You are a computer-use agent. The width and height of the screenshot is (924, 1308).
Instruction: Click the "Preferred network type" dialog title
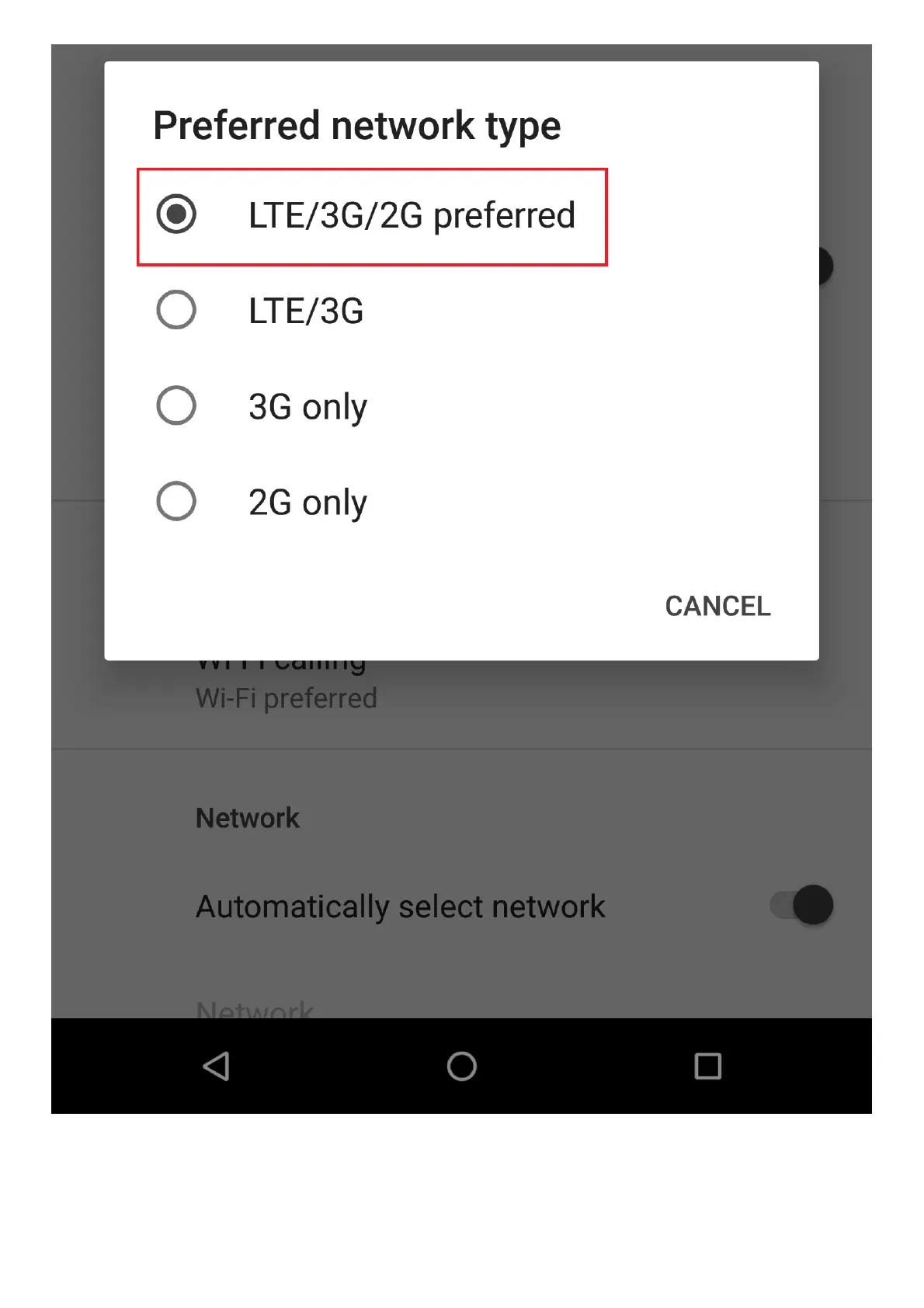[x=356, y=126]
